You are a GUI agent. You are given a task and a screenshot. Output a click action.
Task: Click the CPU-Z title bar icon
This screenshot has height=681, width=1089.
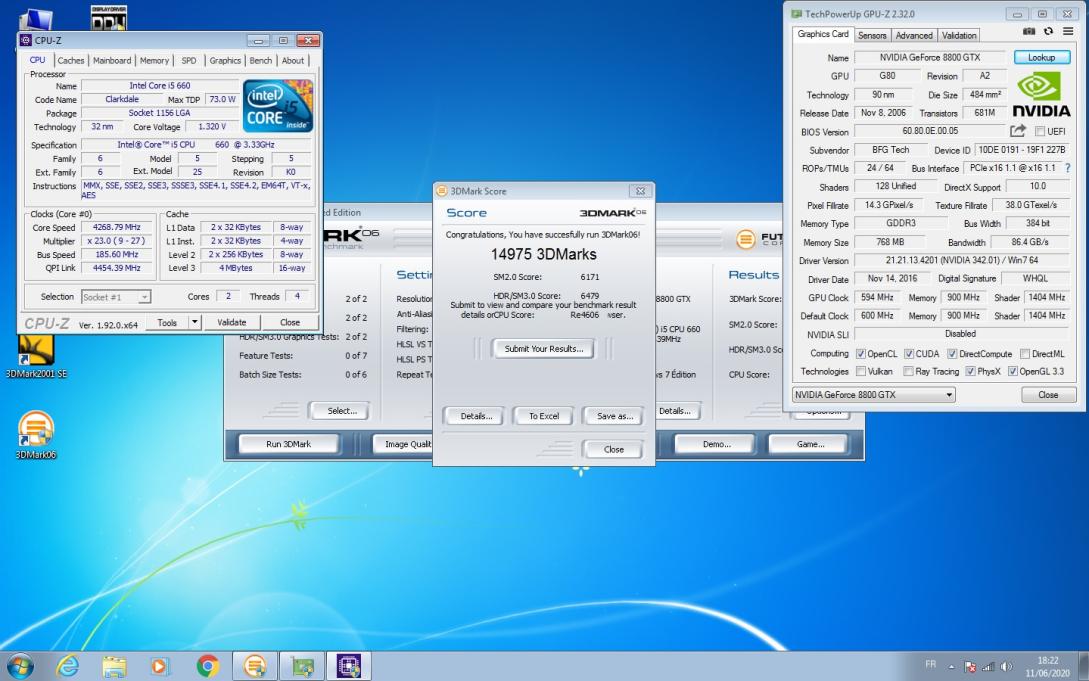pyautogui.click(x=26, y=40)
